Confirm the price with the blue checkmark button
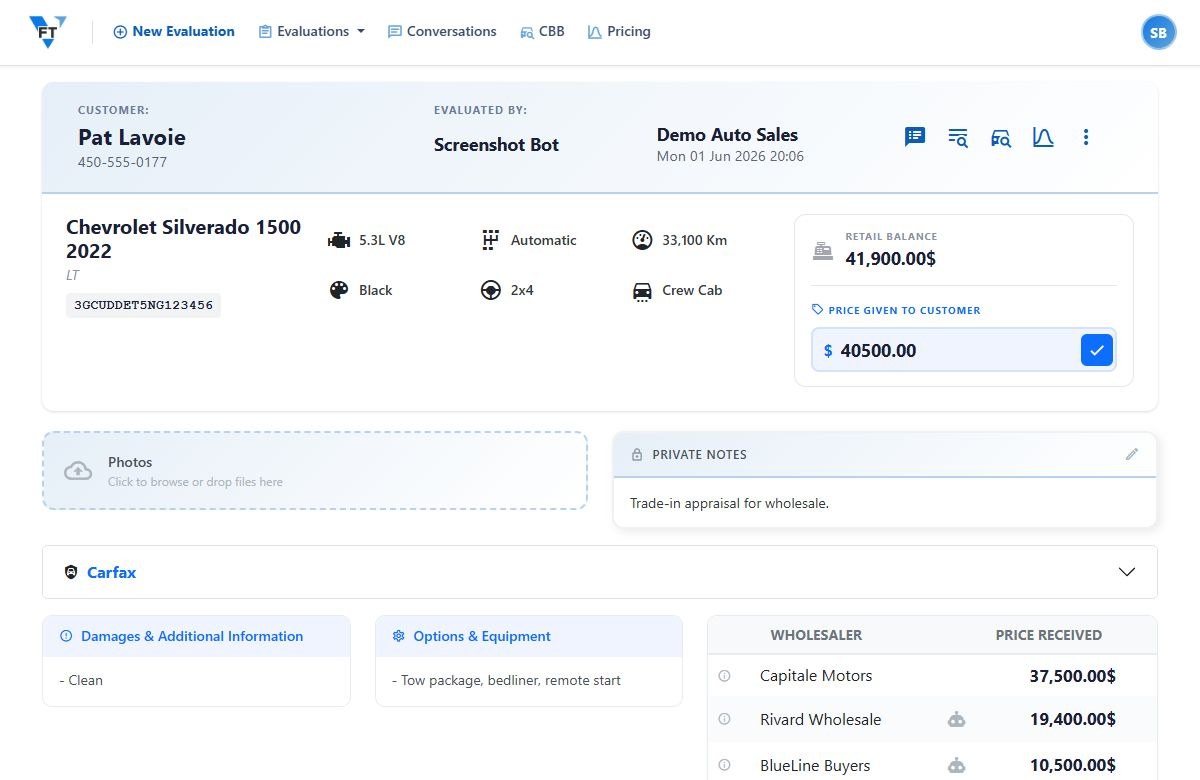The image size is (1200, 780). pos(1097,350)
